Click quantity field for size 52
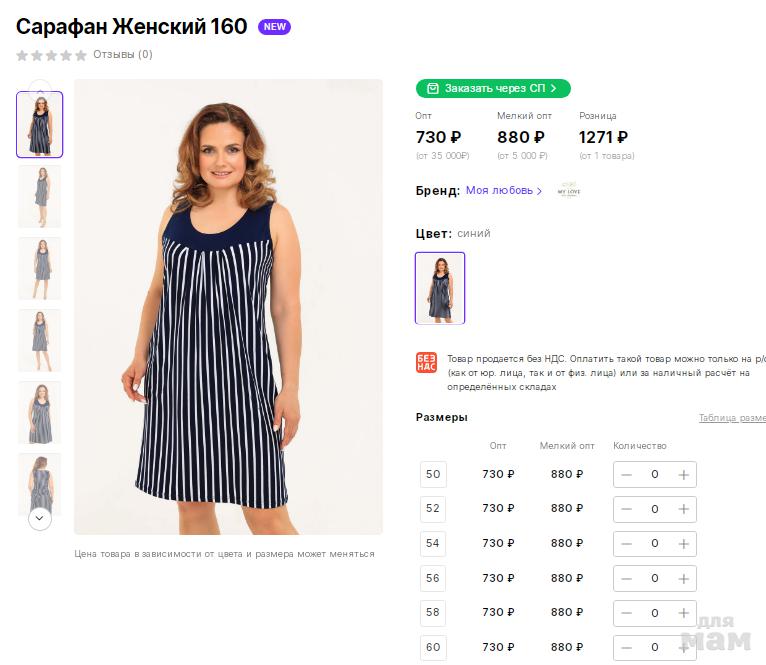766x665 pixels. coord(655,509)
